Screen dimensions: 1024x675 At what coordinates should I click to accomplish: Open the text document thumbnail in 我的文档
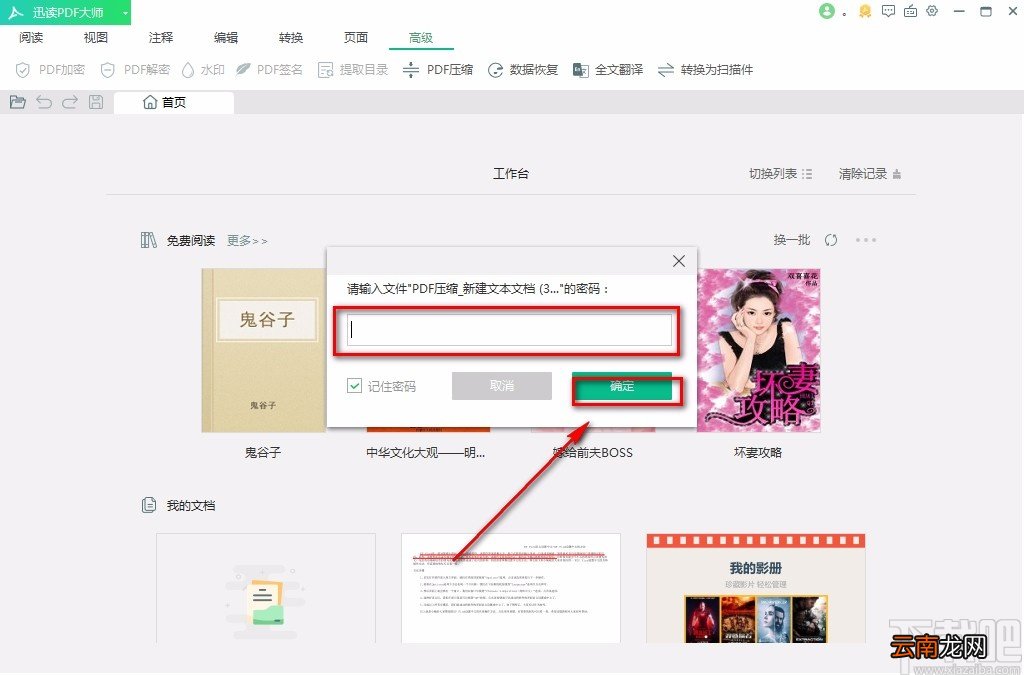click(x=511, y=588)
